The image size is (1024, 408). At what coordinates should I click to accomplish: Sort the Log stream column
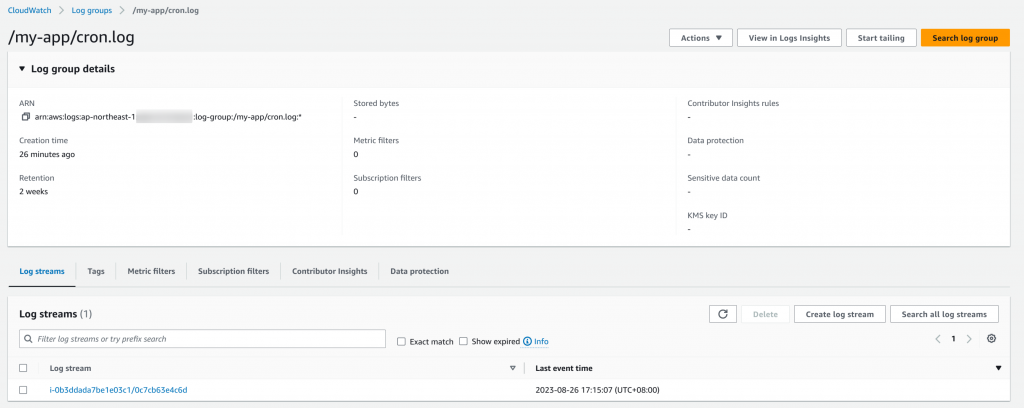pos(512,368)
